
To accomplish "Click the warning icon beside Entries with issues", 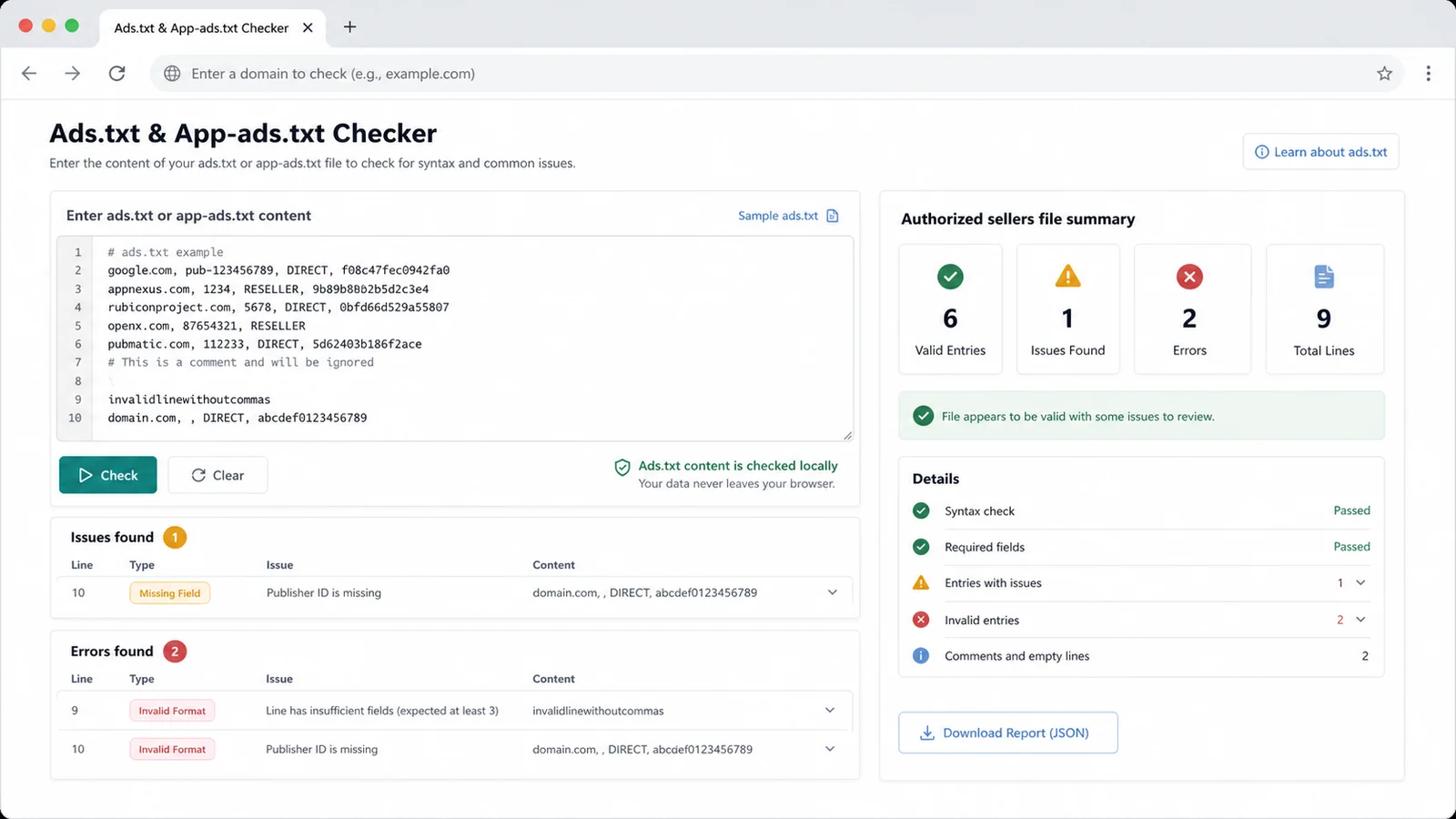I will click(921, 582).
